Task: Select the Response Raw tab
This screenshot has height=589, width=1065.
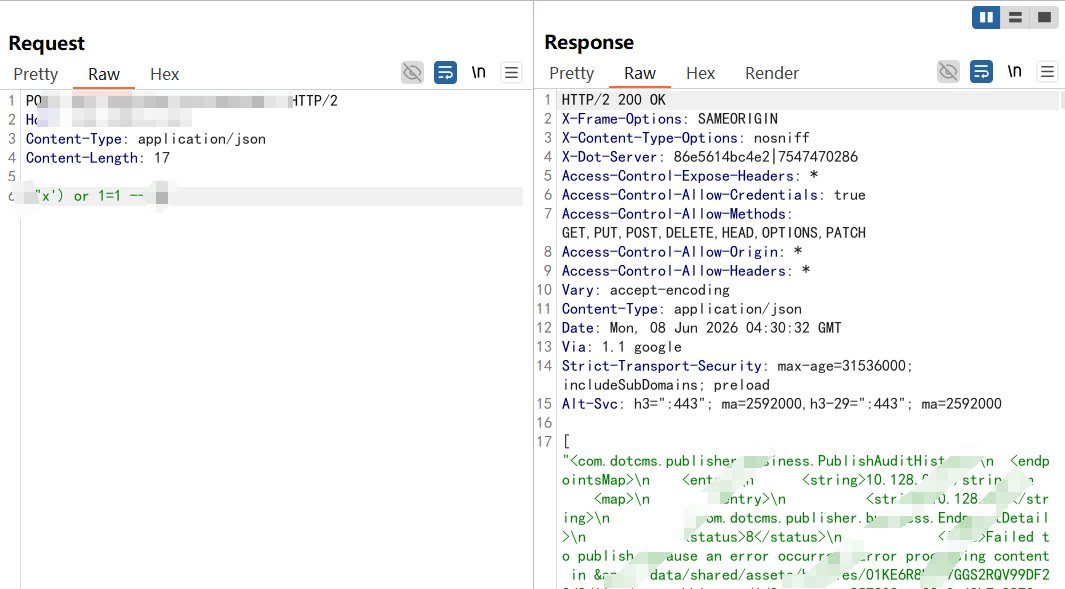Action: click(x=640, y=73)
